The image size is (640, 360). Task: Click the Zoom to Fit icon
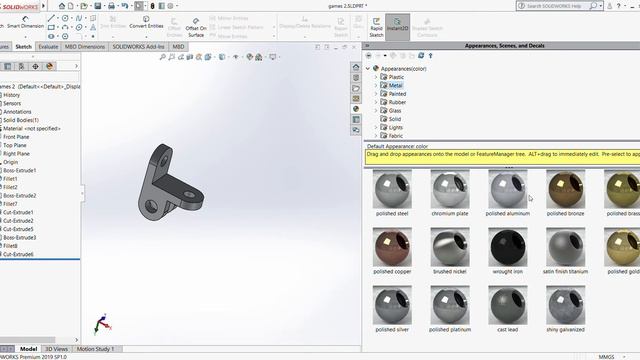click(162, 57)
